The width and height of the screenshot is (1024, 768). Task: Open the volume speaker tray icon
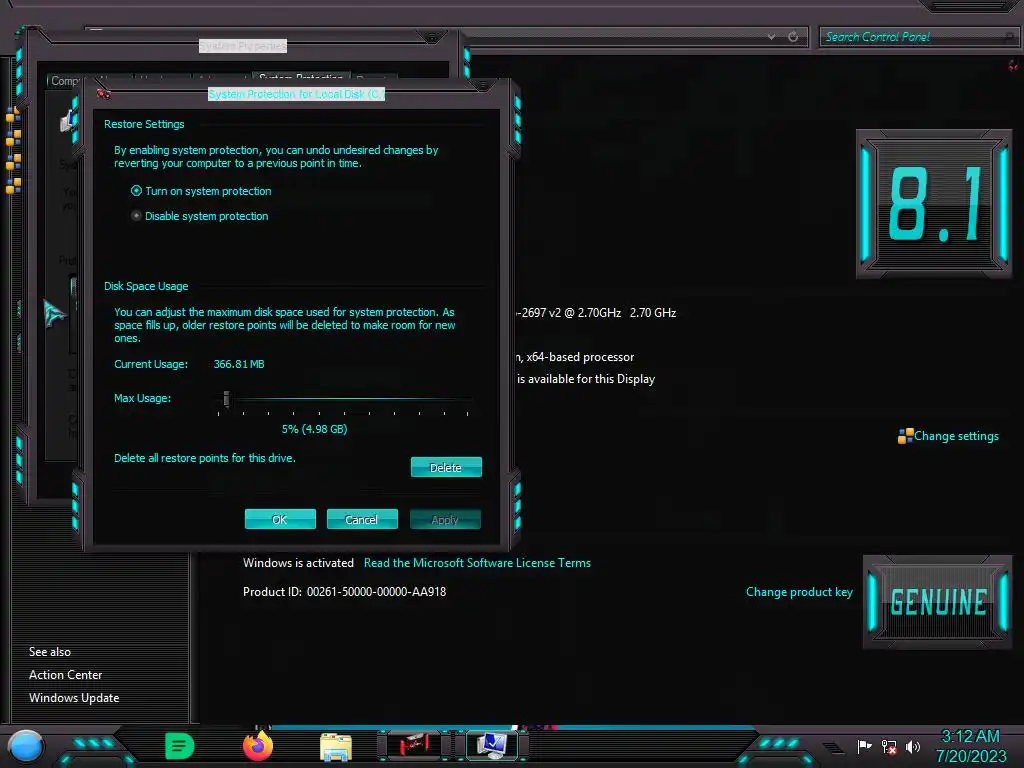913,746
